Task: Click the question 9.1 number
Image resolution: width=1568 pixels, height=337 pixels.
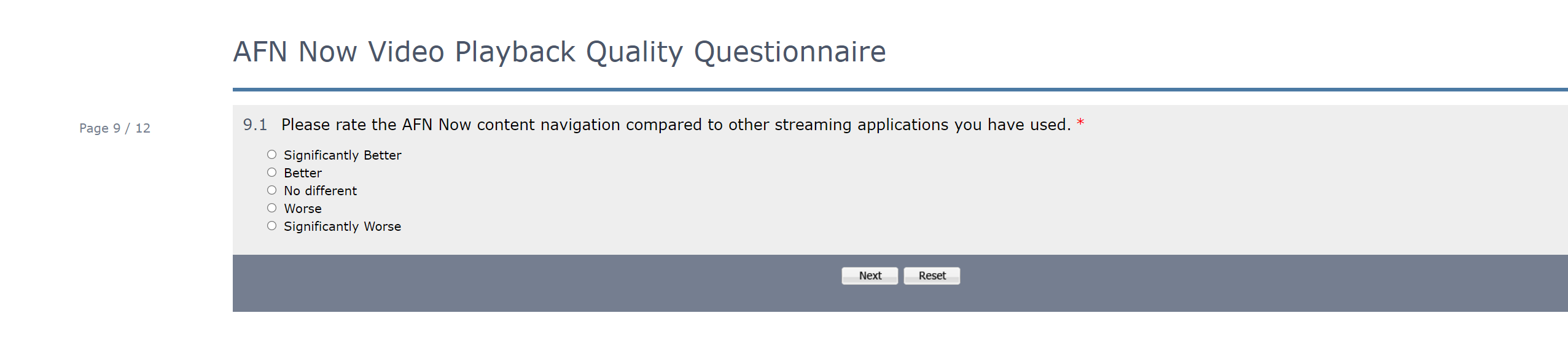Action: (255, 125)
